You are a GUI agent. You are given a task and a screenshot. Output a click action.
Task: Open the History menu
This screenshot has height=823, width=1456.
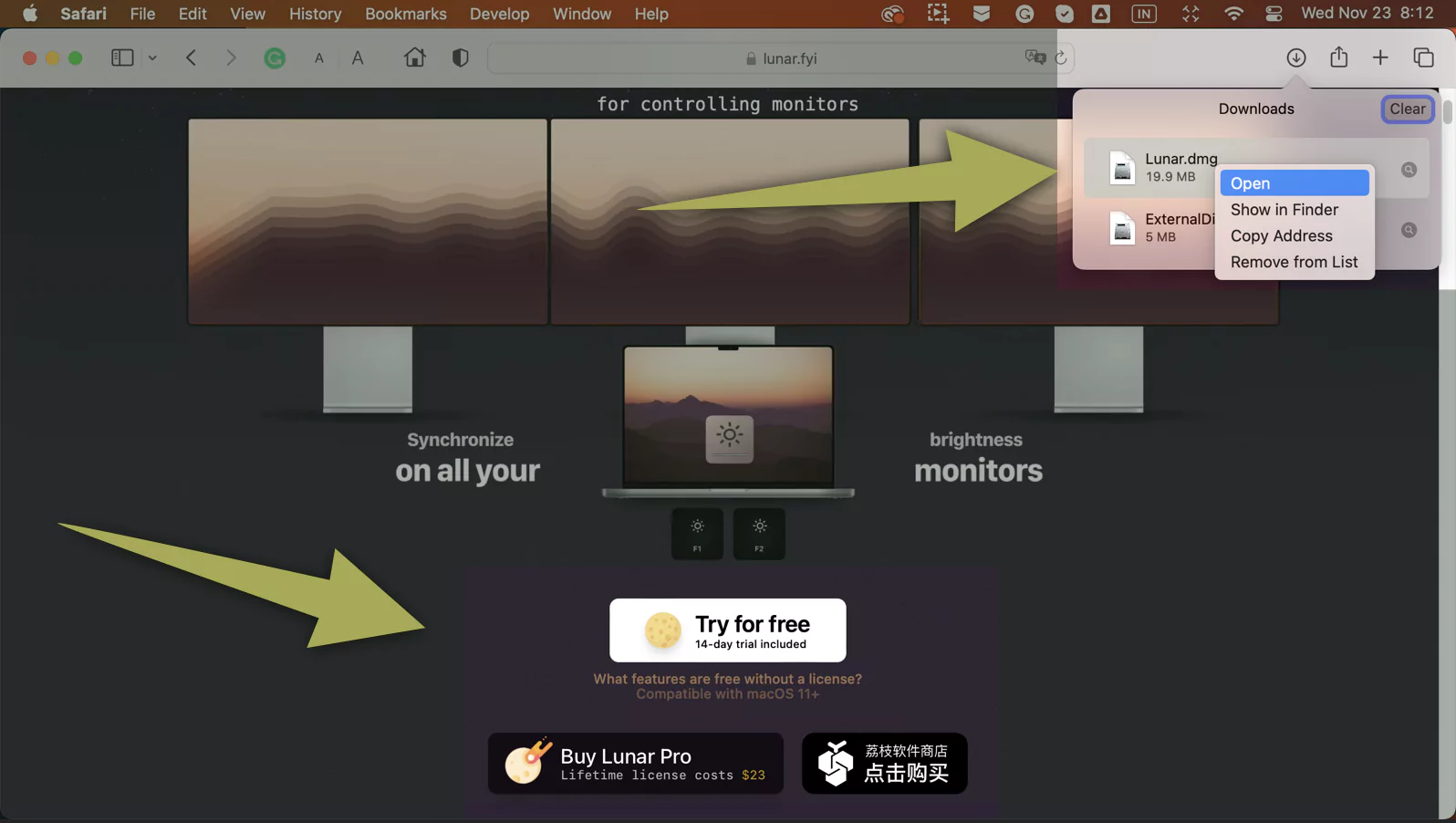point(315,14)
